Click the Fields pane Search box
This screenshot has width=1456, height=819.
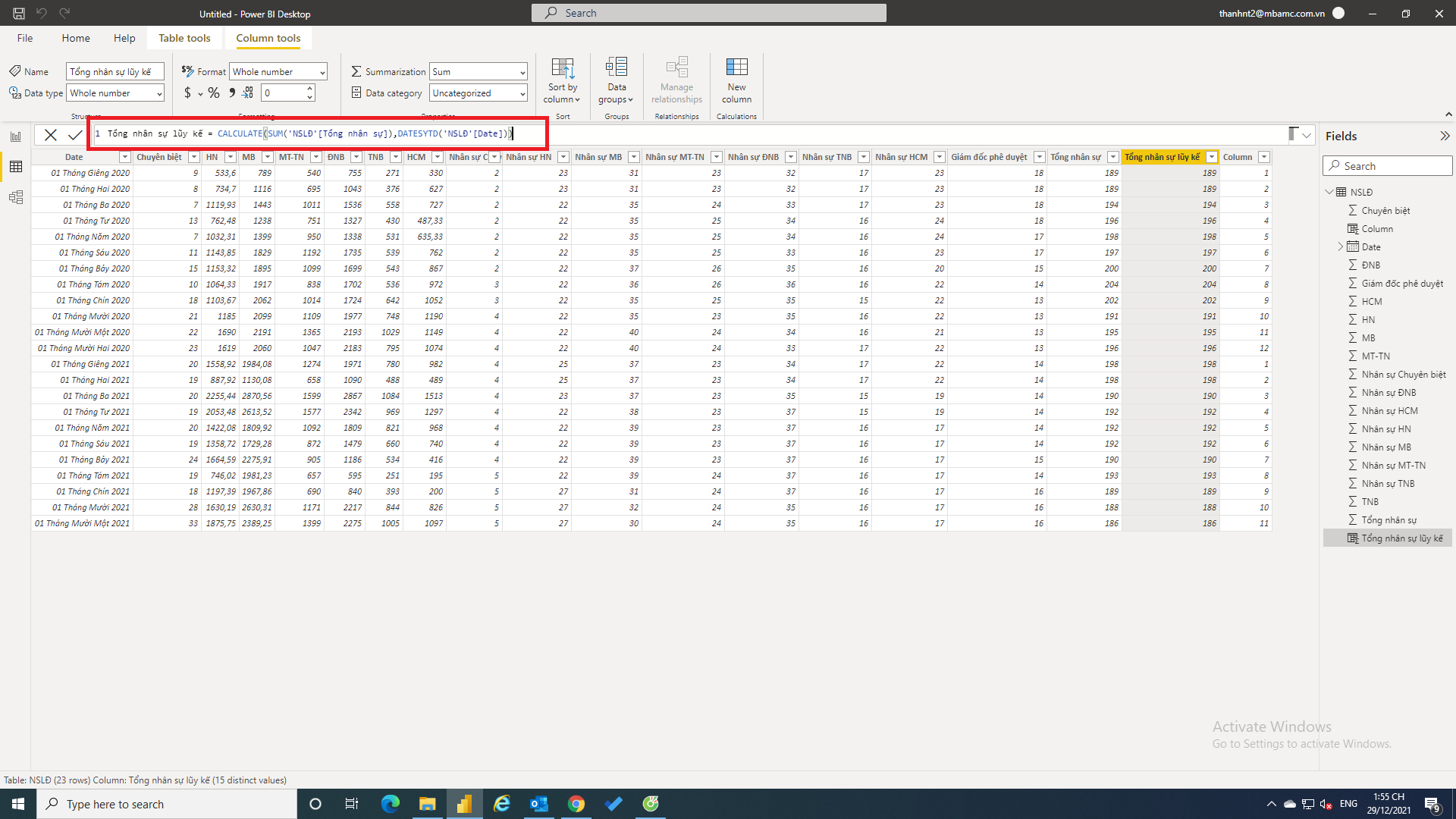point(1388,166)
